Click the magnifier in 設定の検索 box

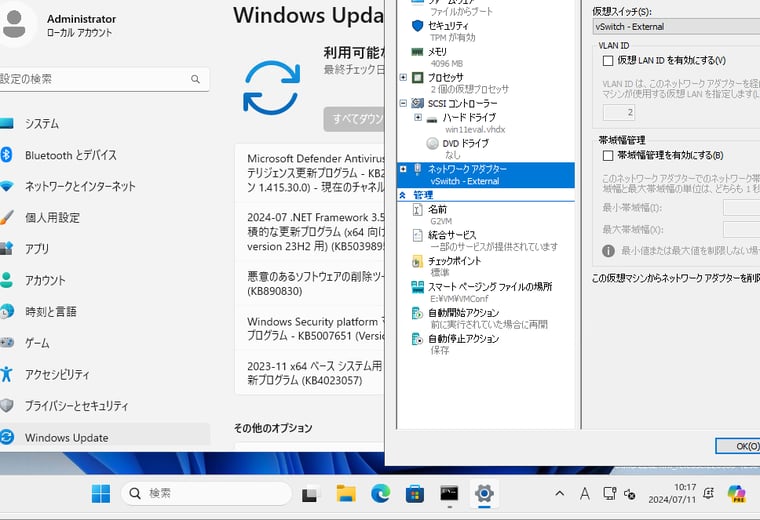195,79
